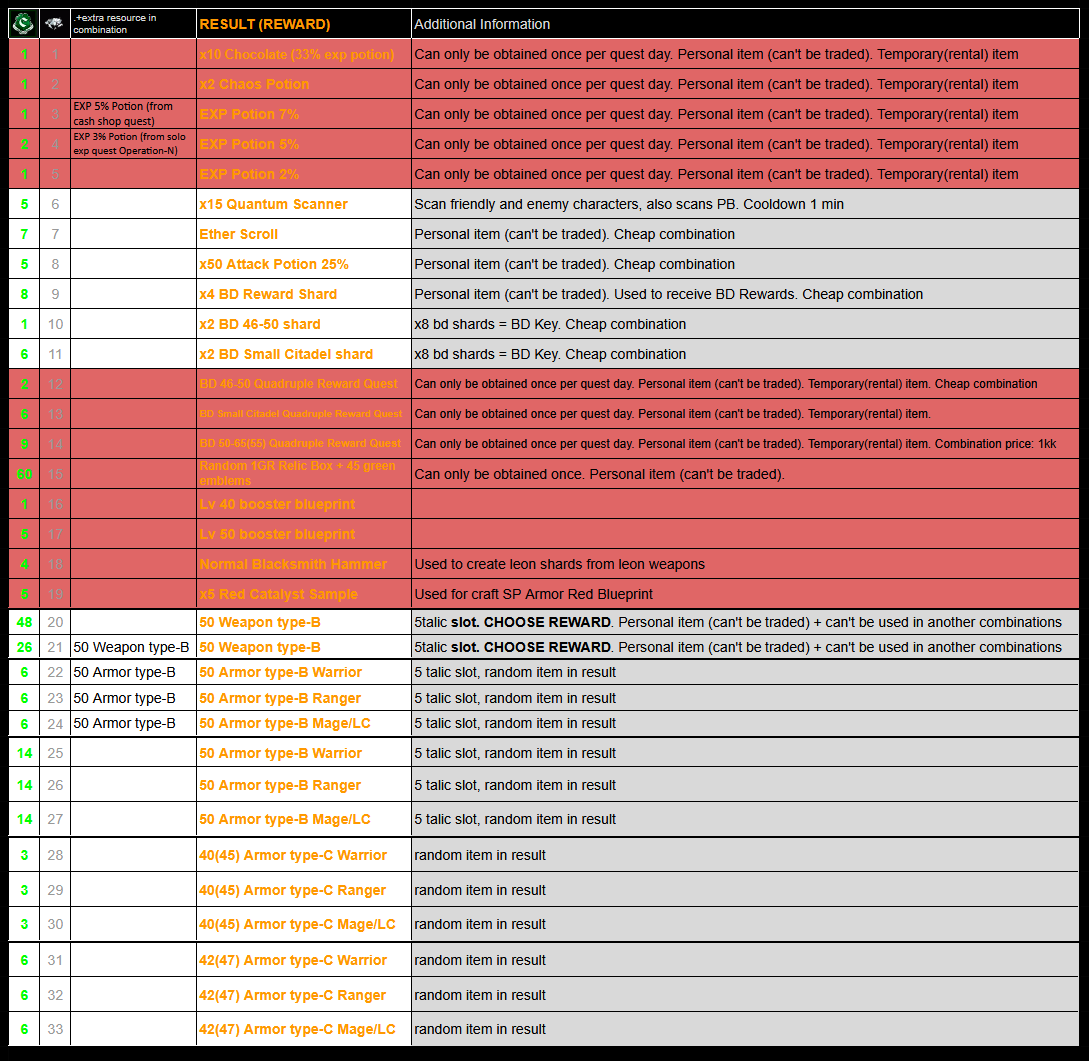The width and height of the screenshot is (1089, 1061).
Task: Click the Additional Information column header
Action: tap(482, 24)
